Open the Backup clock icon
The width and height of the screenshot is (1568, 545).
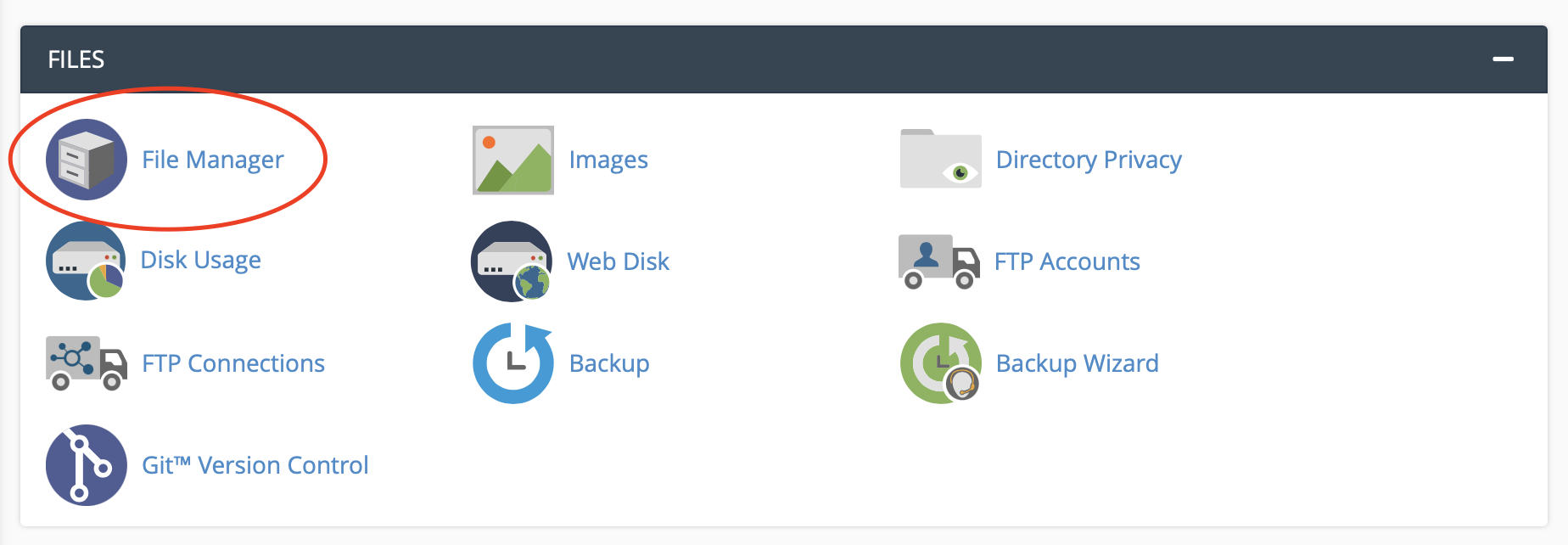point(512,363)
